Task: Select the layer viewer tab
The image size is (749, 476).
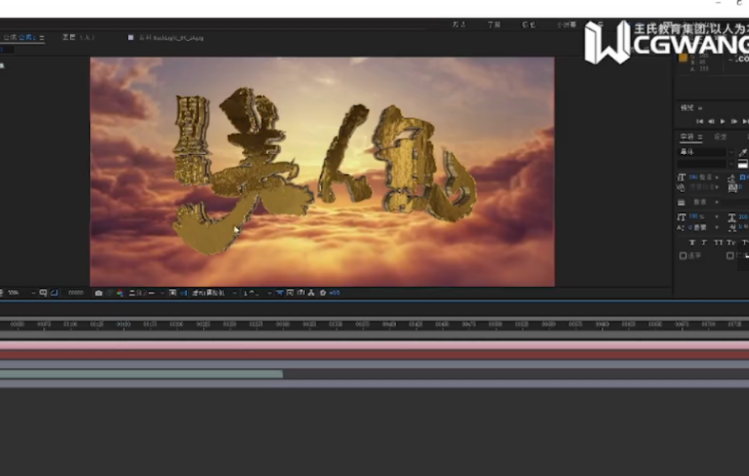Action: pos(78,37)
